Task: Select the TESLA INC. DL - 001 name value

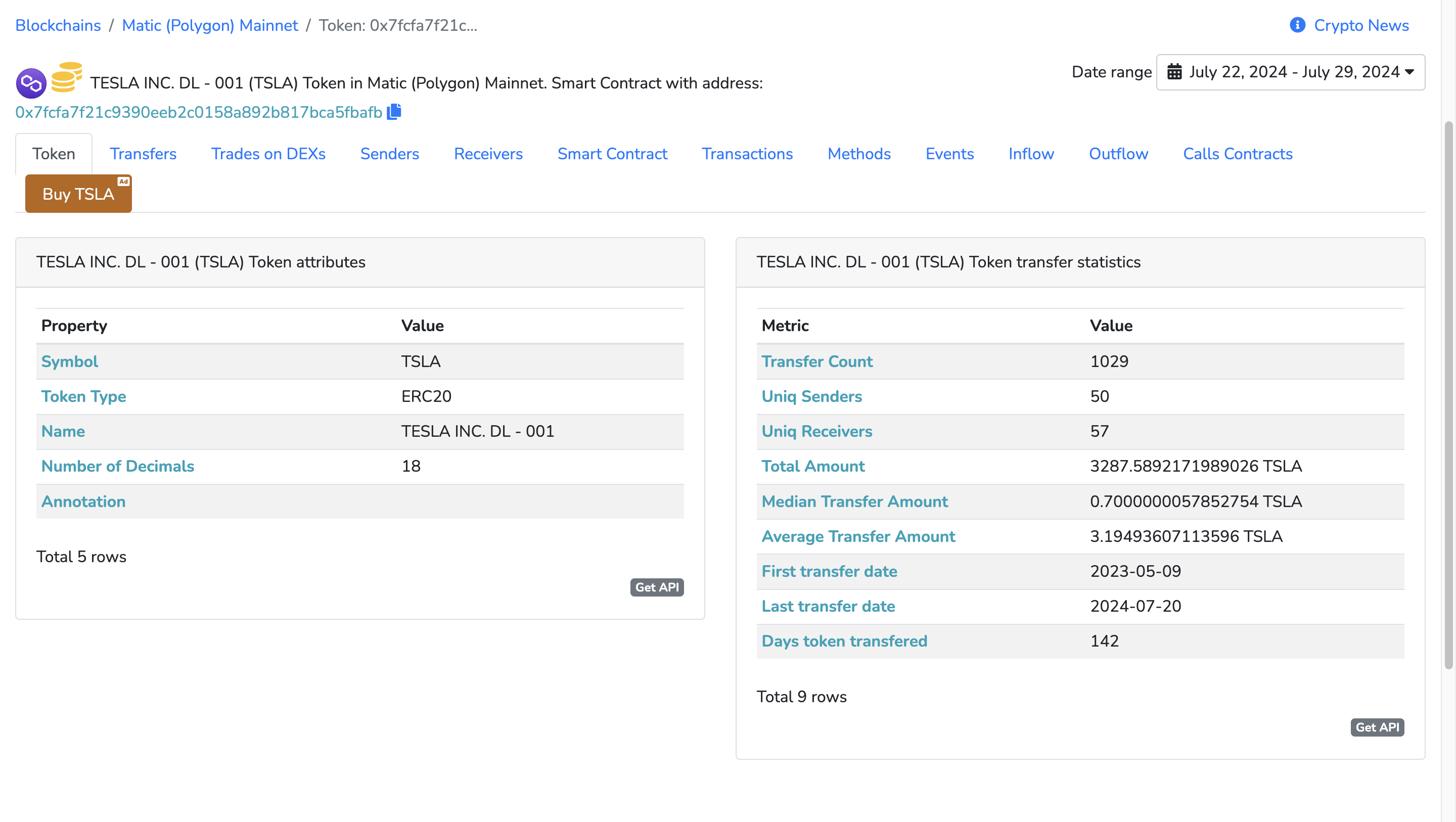Action: (478, 431)
